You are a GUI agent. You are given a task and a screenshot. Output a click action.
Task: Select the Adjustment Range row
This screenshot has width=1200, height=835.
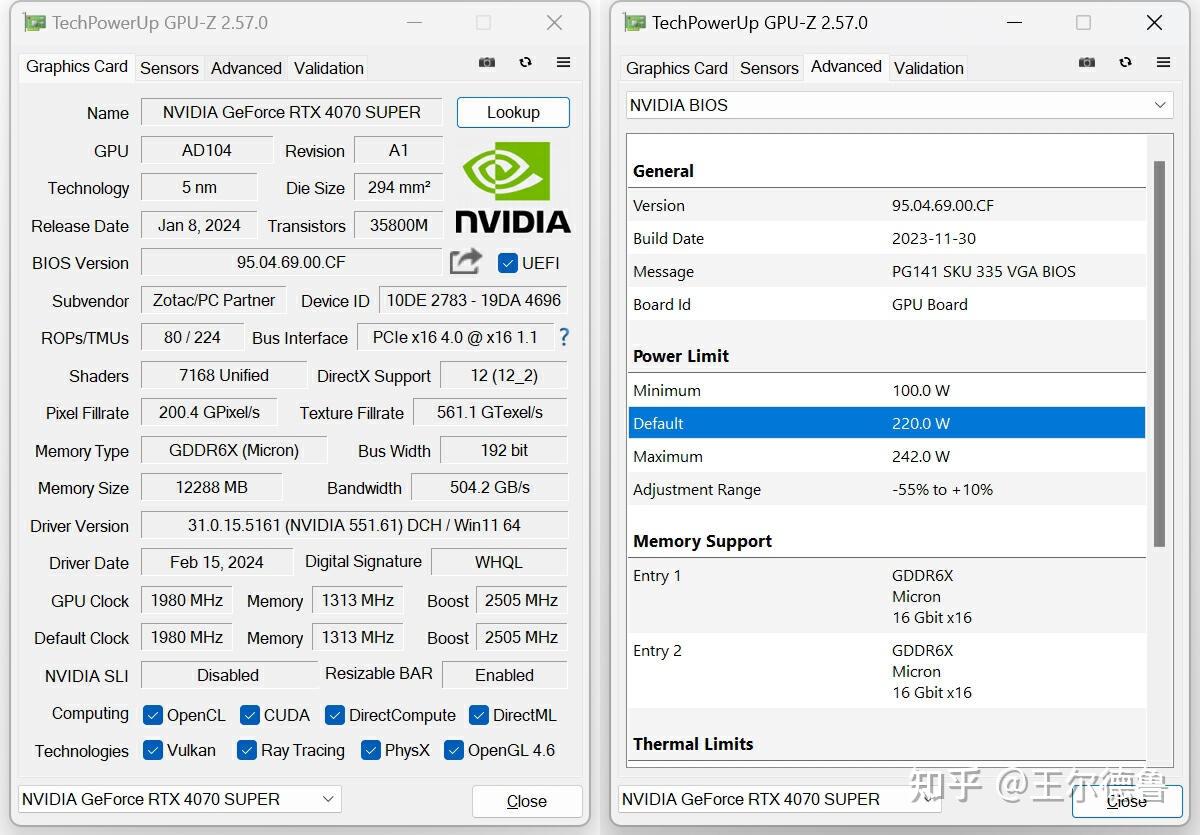click(x=887, y=489)
